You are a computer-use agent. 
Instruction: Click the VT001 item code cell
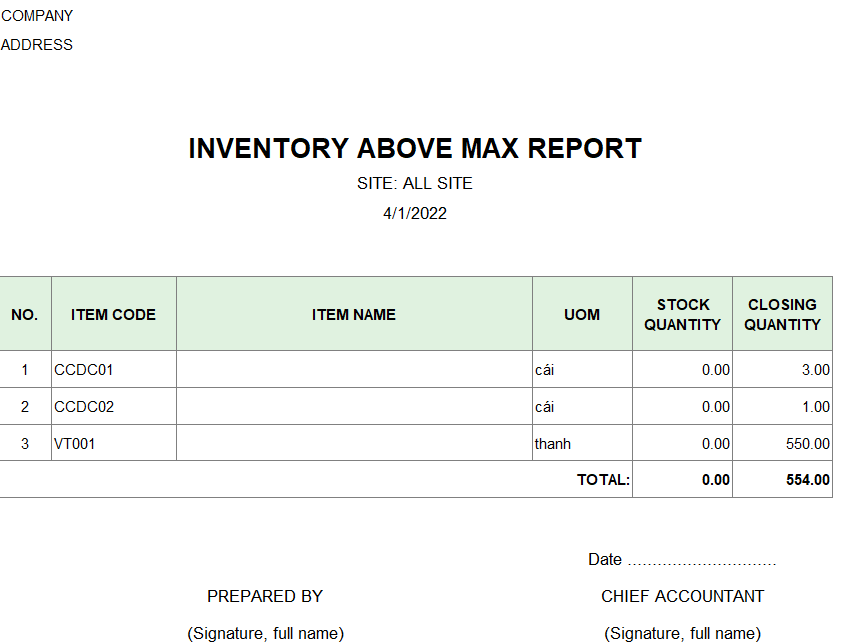pyautogui.click(x=75, y=444)
